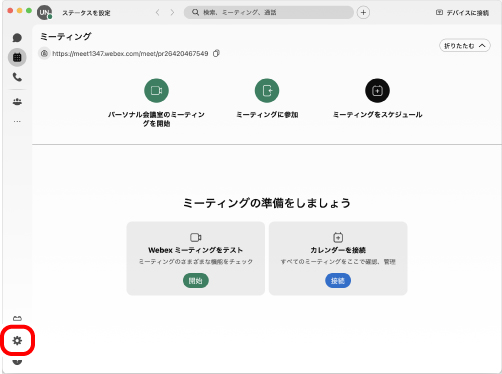This screenshot has height=374, width=502.
Task: Click calendar icon in connect calendar card
Action: point(338,237)
